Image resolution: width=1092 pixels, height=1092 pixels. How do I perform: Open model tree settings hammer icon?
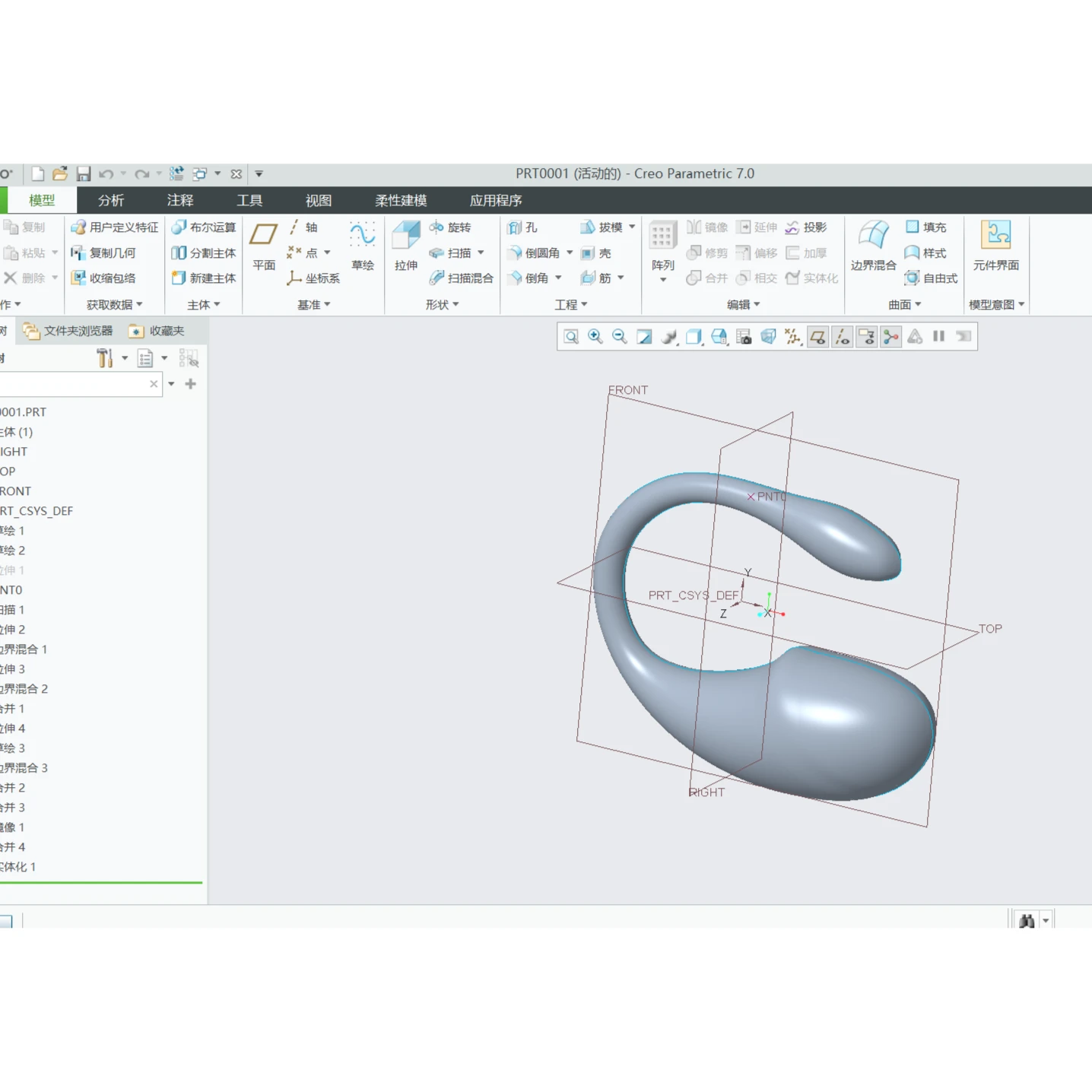104,358
